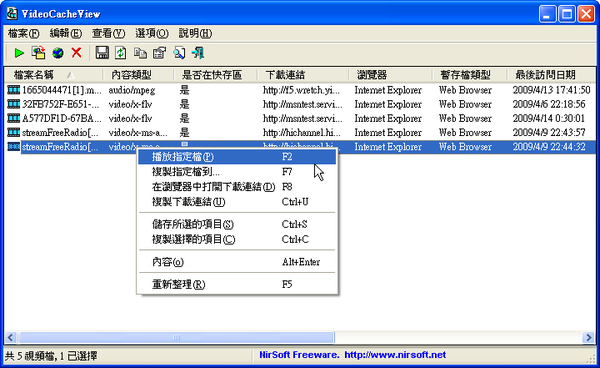
Task: Click the video/x-ms-a... content type cell
Action: pyautogui.click(x=138, y=132)
